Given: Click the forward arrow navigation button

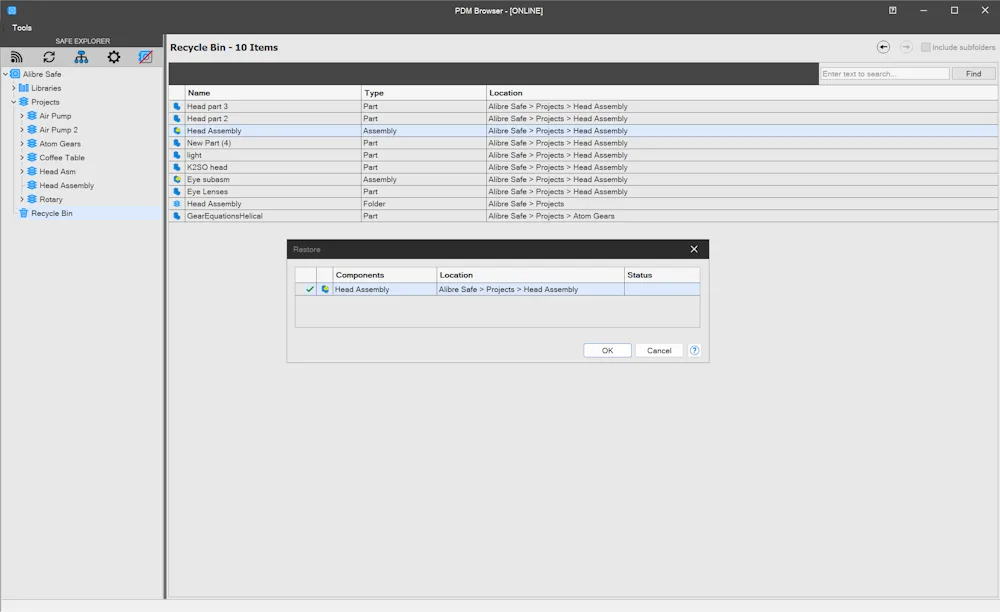Looking at the screenshot, I should [x=906, y=47].
